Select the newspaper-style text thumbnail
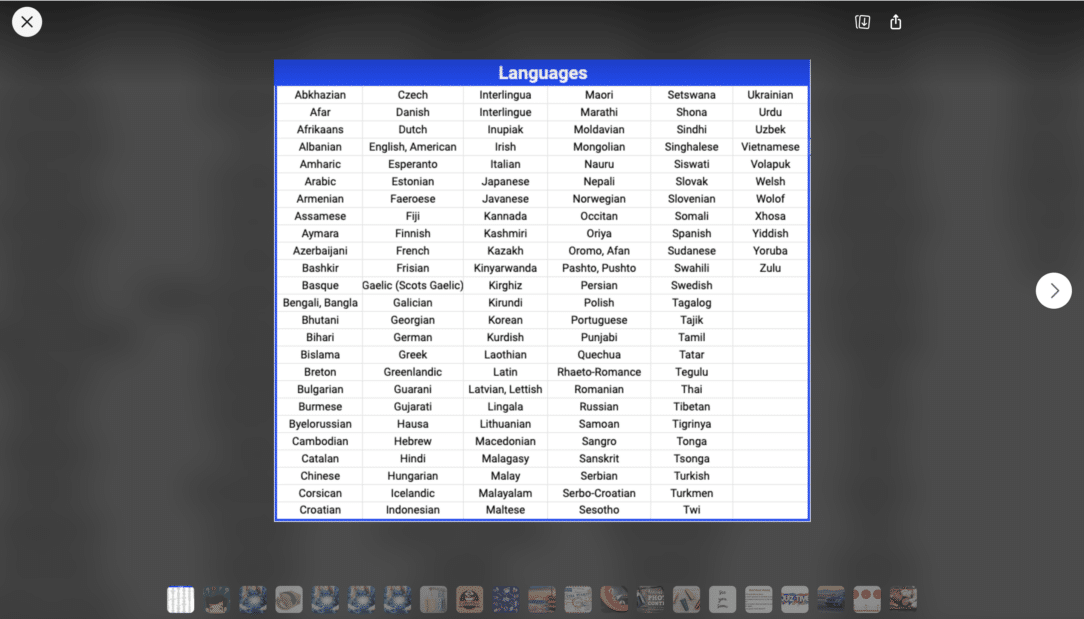The width and height of the screenshot is (1084, 619). (x=758, y=599)
